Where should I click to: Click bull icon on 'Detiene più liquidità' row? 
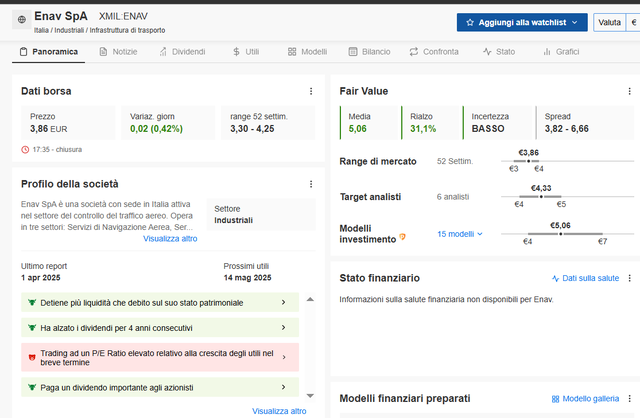coord(32,302)
